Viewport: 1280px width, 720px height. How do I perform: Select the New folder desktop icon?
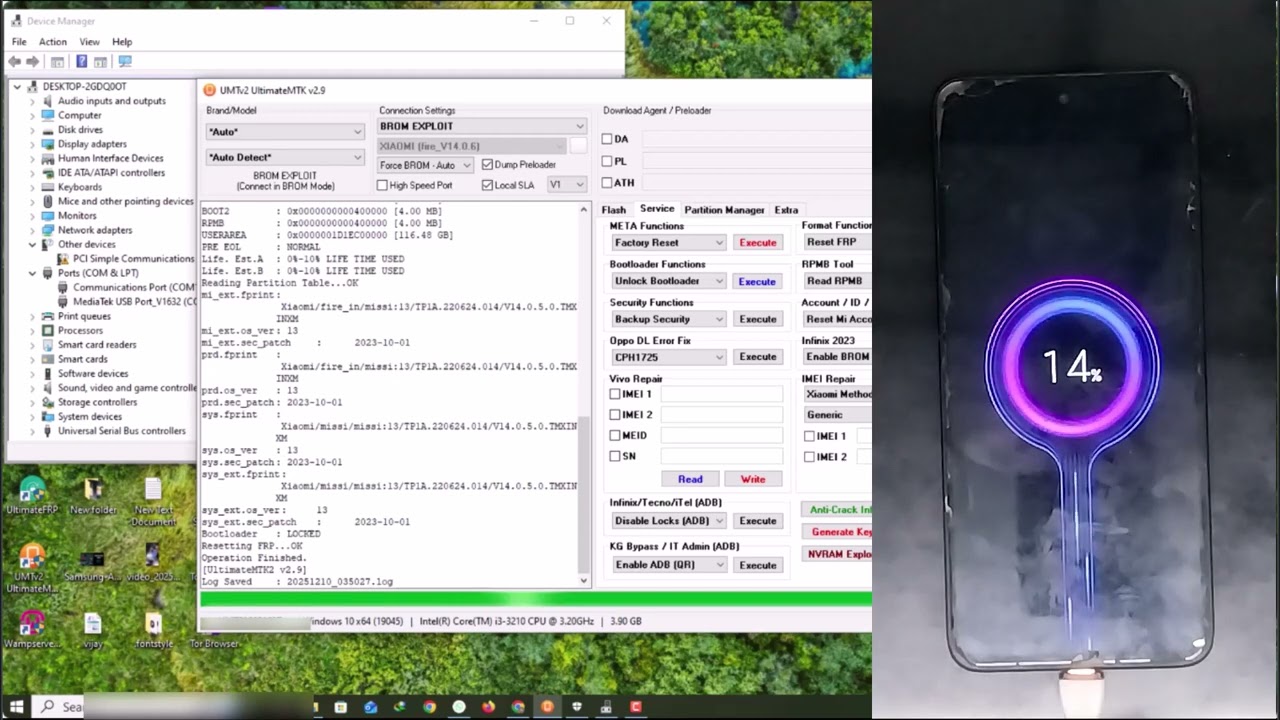(93, 496)
